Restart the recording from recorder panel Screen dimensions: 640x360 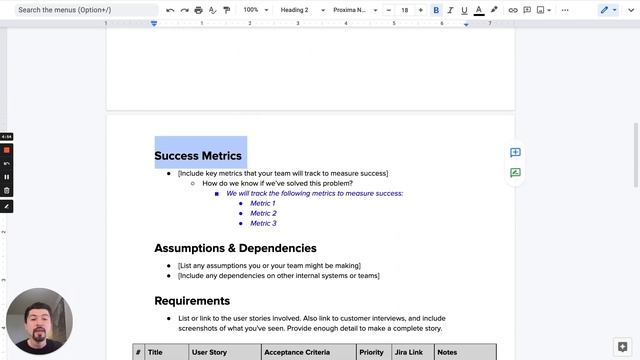(7, 164)
